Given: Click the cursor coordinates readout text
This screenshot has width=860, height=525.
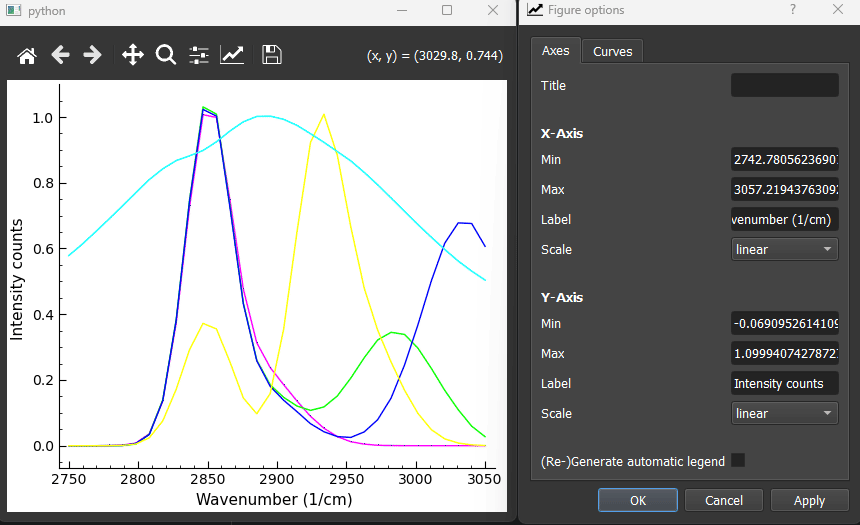Looking at the screenshot, I should tap(435, 55).
